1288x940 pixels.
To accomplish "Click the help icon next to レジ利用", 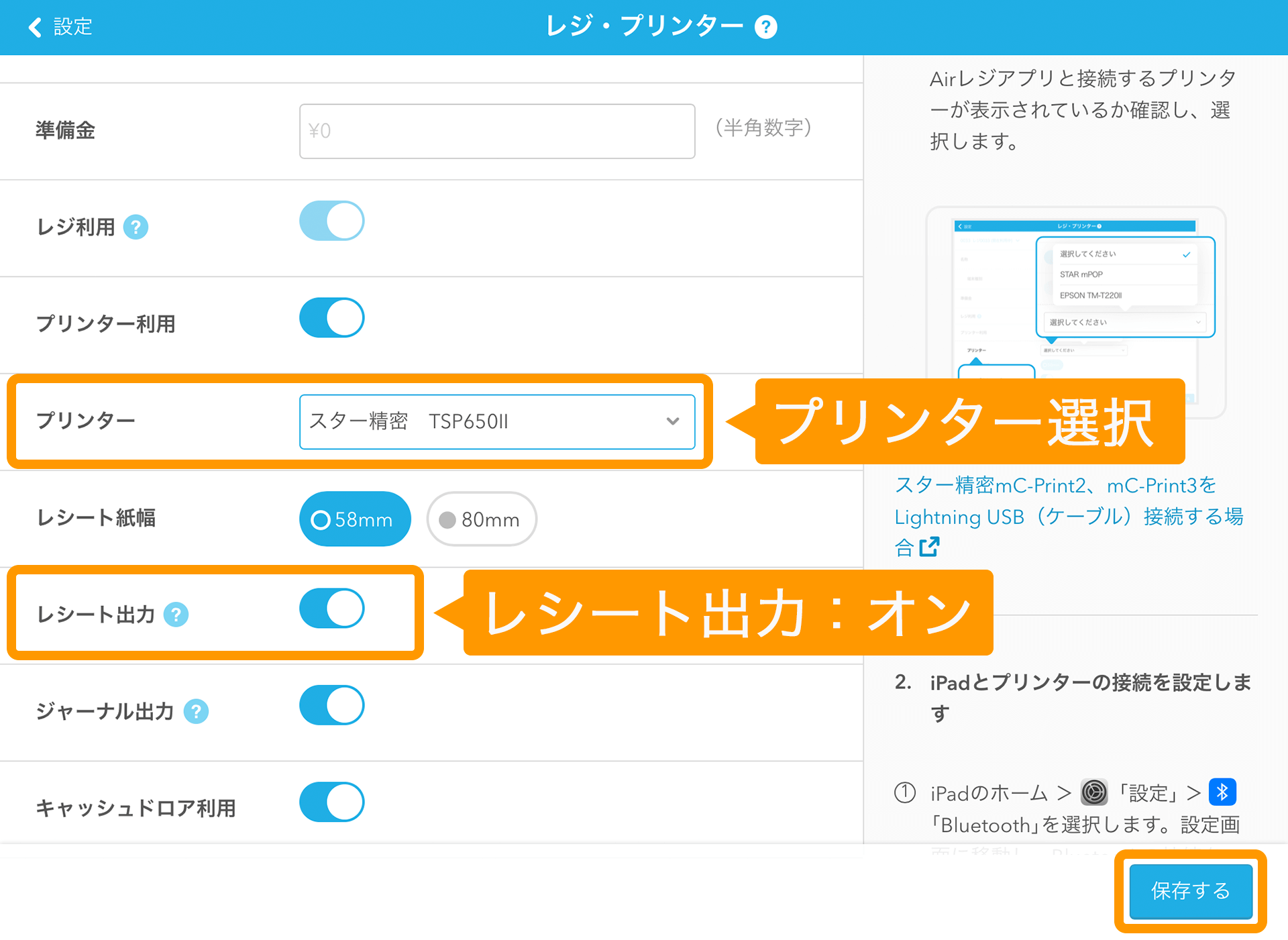I will tap(136, 227).
